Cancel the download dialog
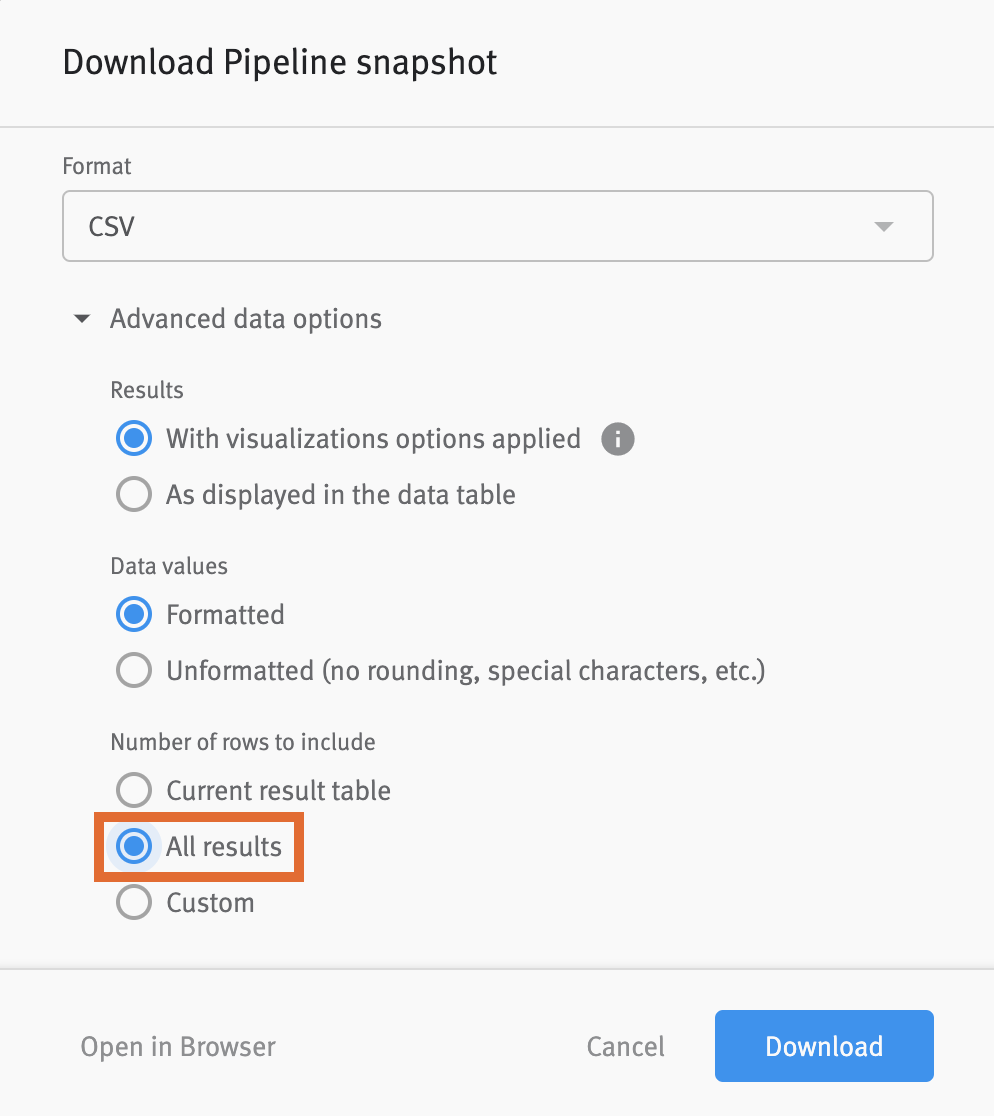Image resolution: width=994 pixels, height=1116 pixels. pyautogui.click(x=625, y=1045)
